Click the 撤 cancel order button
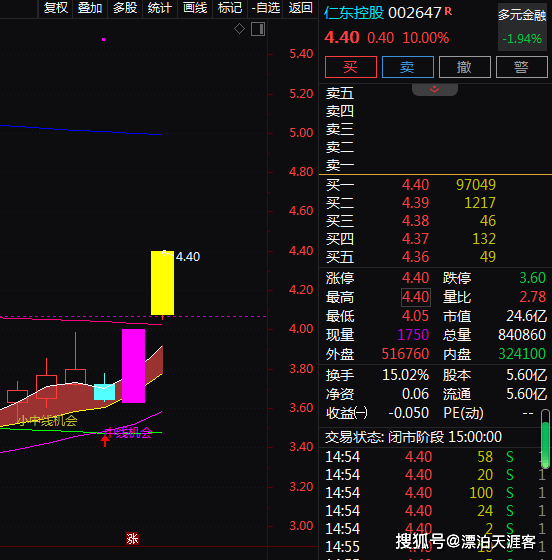The width and height of the screenshot is (552, 560). click(465, 67)
